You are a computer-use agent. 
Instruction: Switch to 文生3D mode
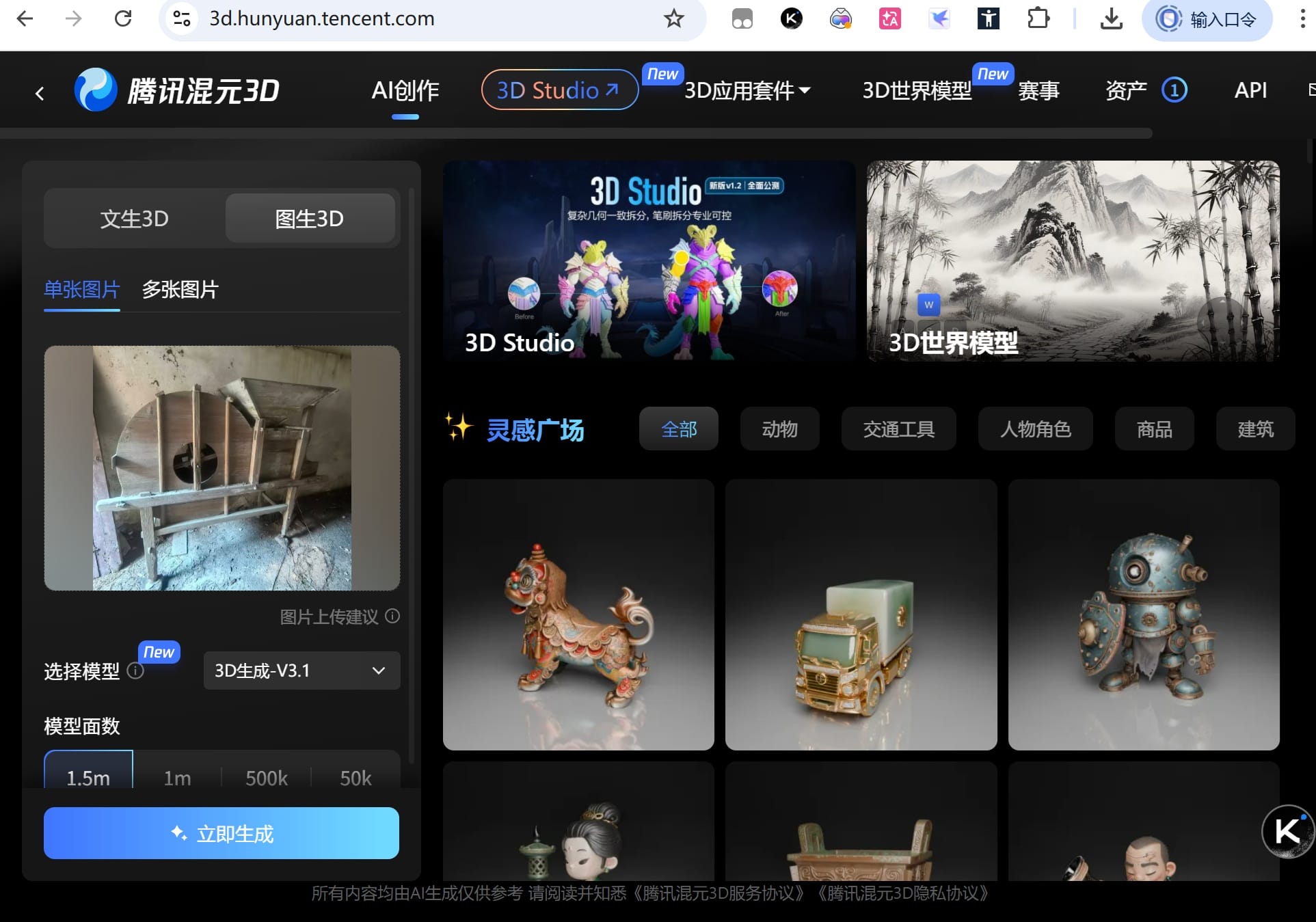[134, 219]
